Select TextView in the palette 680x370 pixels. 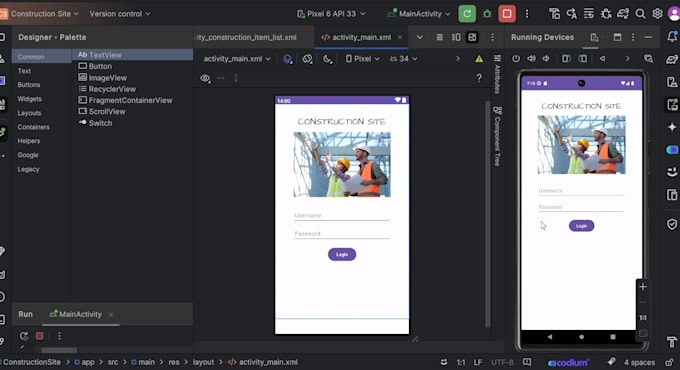pos(132,55)
